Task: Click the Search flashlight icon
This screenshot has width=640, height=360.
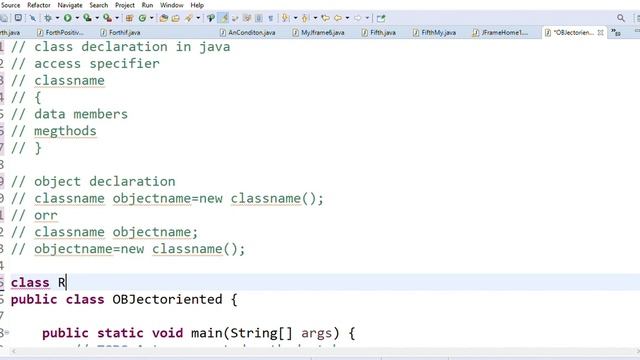Action: click(x=189, y=18)
